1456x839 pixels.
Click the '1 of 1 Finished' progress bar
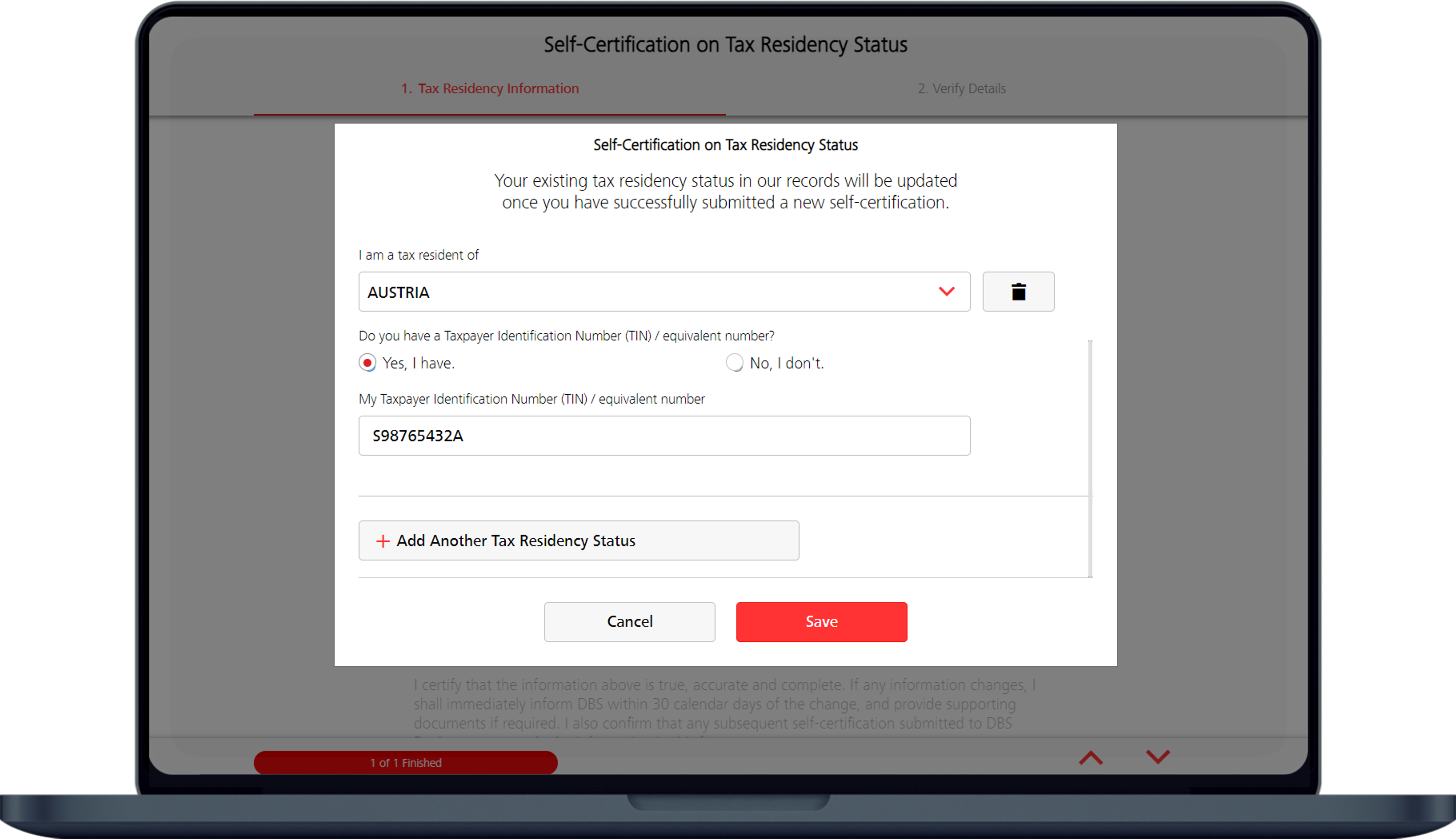[405, 762]
